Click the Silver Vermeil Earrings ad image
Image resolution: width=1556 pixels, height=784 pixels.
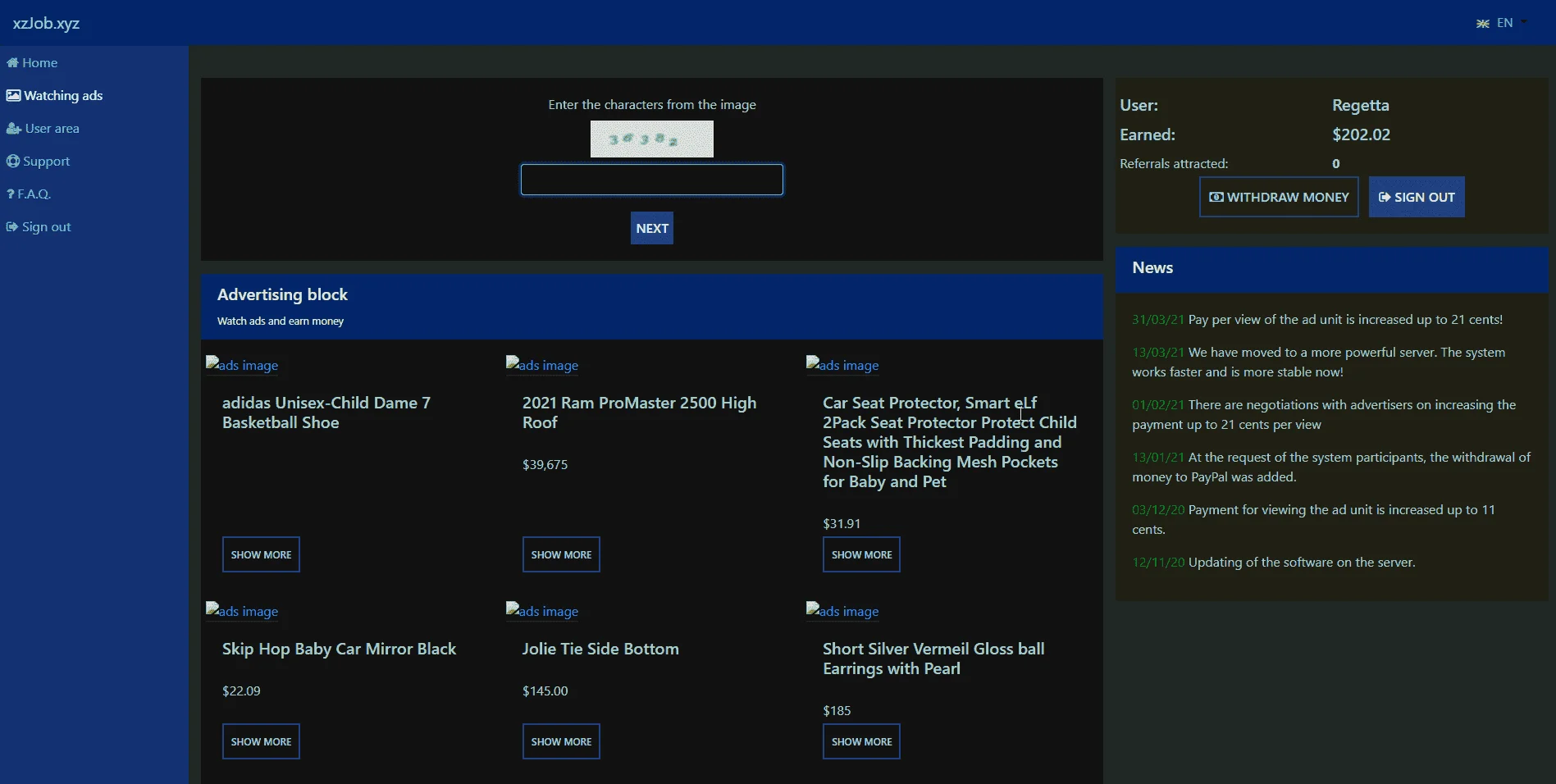click(842, 611)
